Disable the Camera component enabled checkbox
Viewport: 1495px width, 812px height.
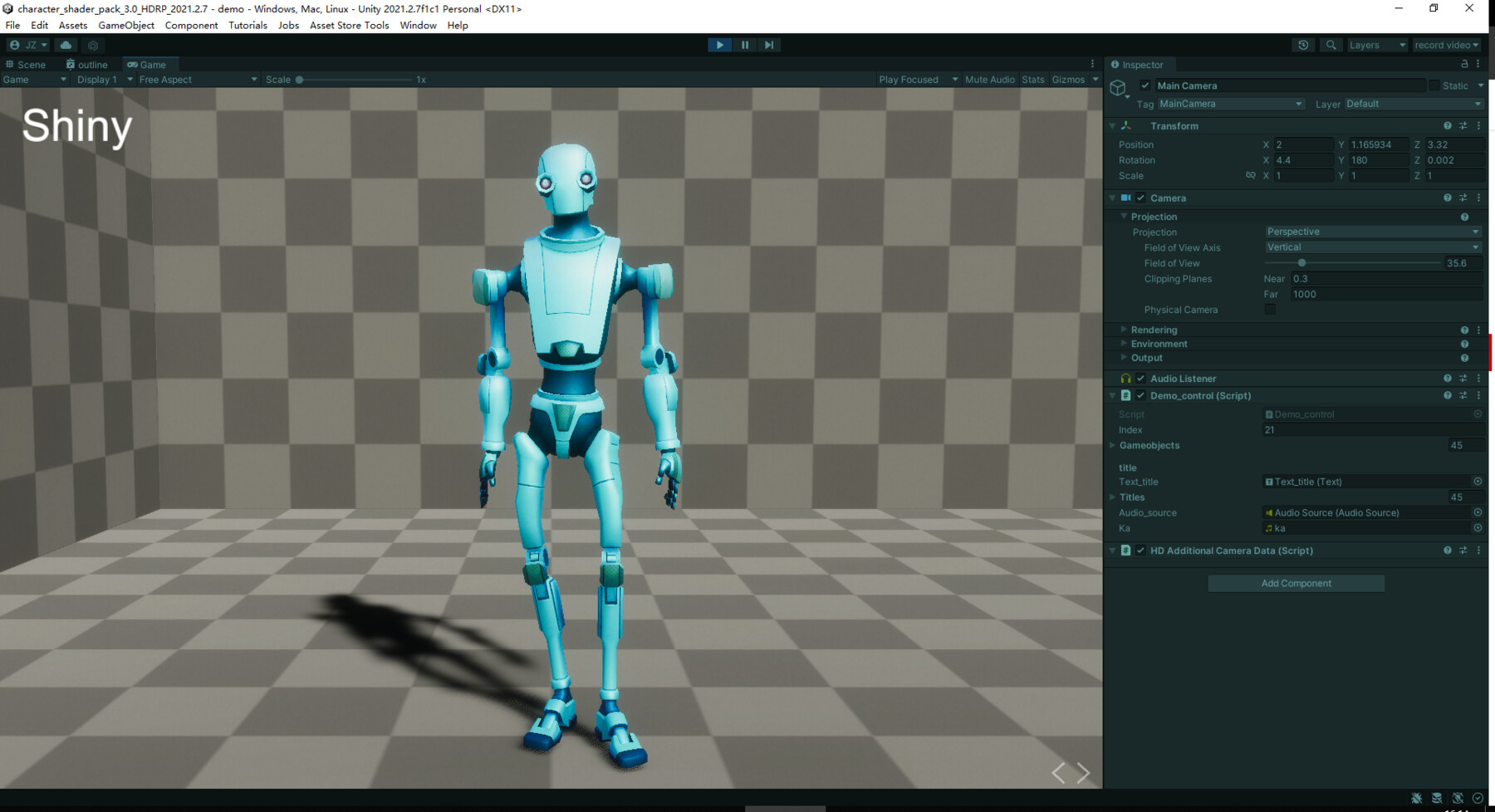point(1140,198)
